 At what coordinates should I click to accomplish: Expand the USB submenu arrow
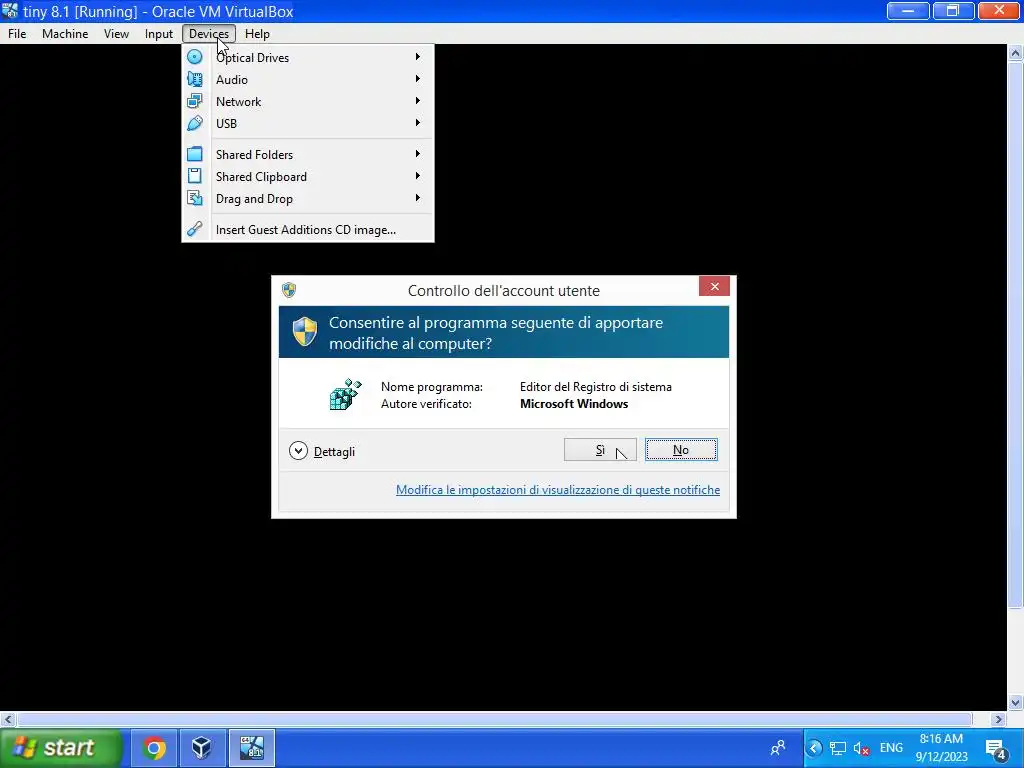click(418, 123)
